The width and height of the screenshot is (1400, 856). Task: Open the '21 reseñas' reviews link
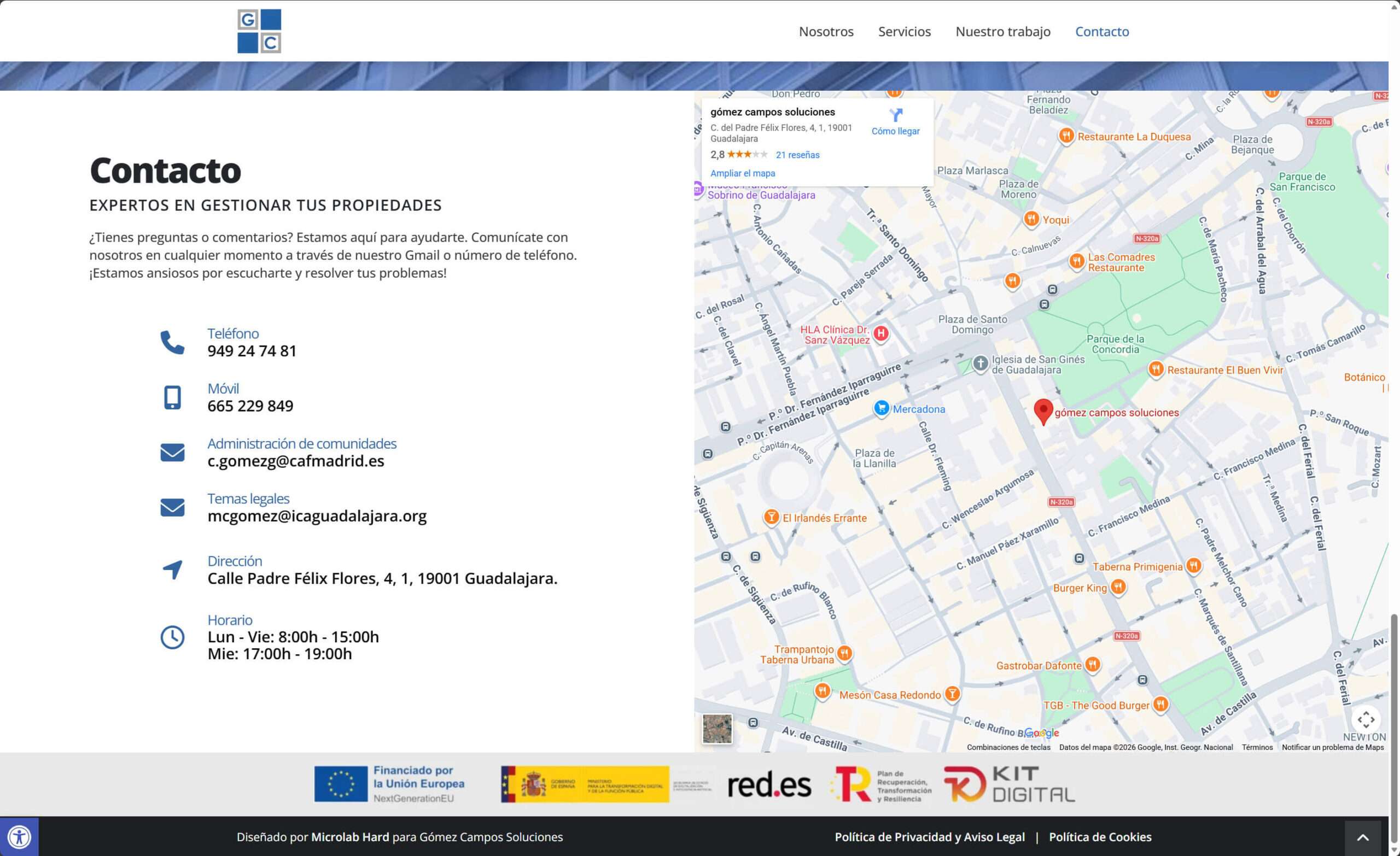click(x=797, y=155)
